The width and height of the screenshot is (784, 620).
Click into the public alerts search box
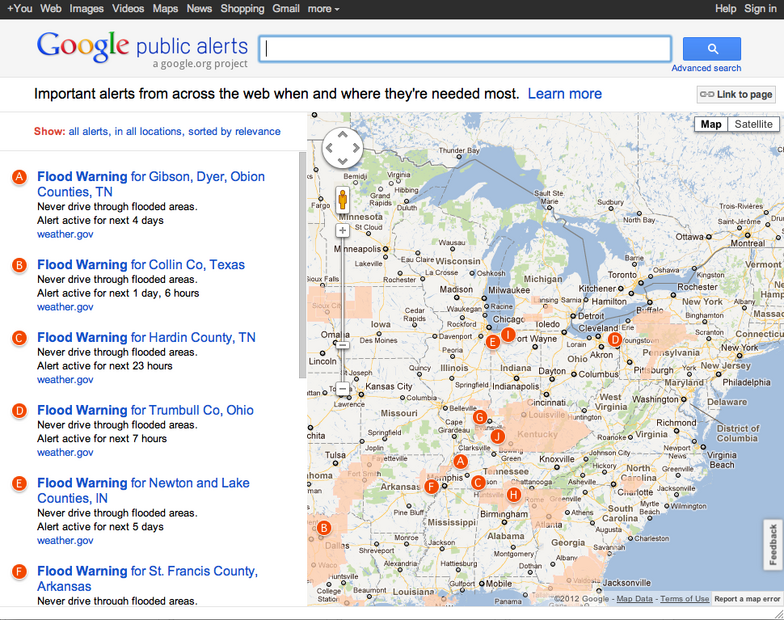click(465, 49)
